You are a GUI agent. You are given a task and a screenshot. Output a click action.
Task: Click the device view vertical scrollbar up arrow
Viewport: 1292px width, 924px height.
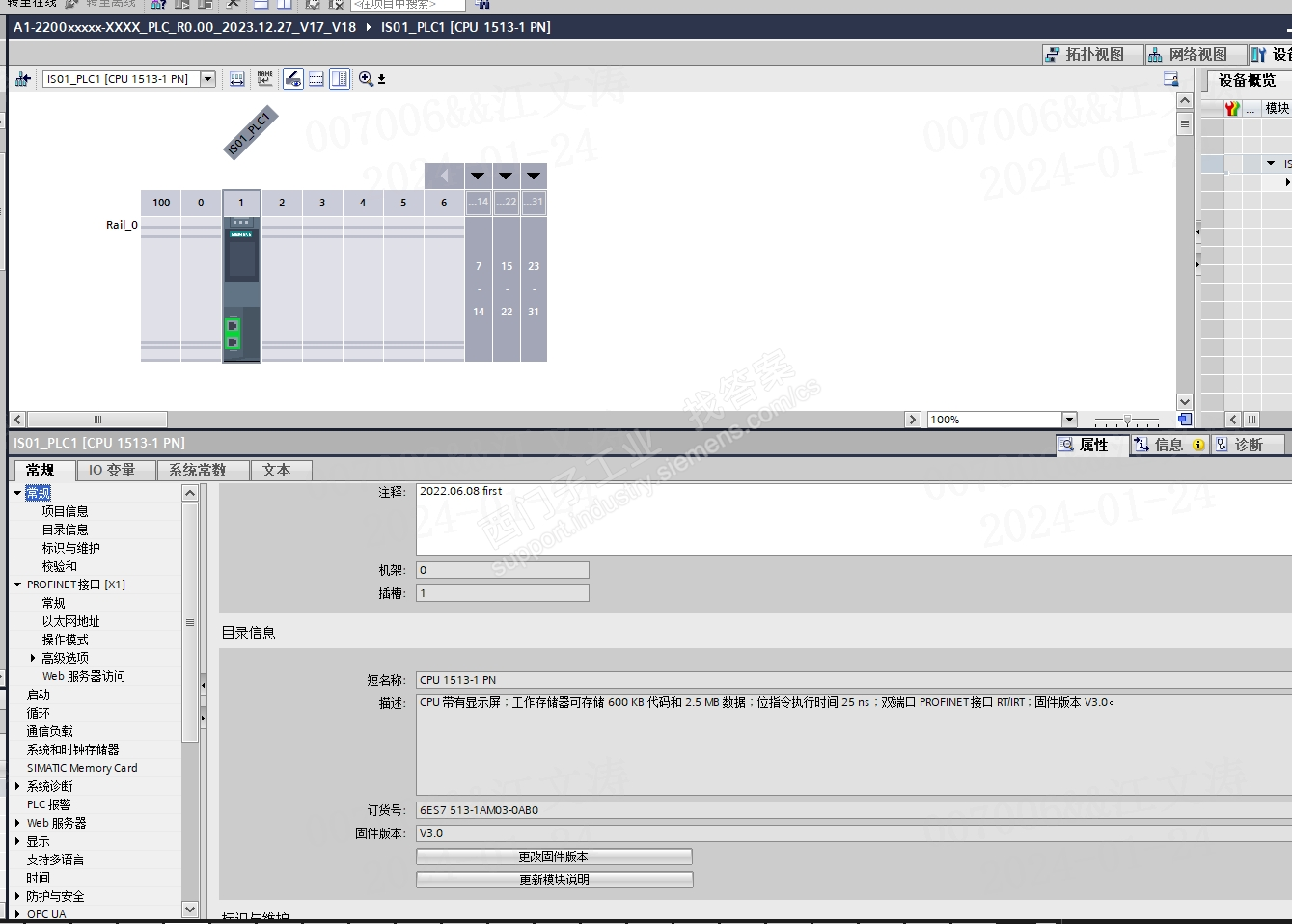tap(1185, 100)
